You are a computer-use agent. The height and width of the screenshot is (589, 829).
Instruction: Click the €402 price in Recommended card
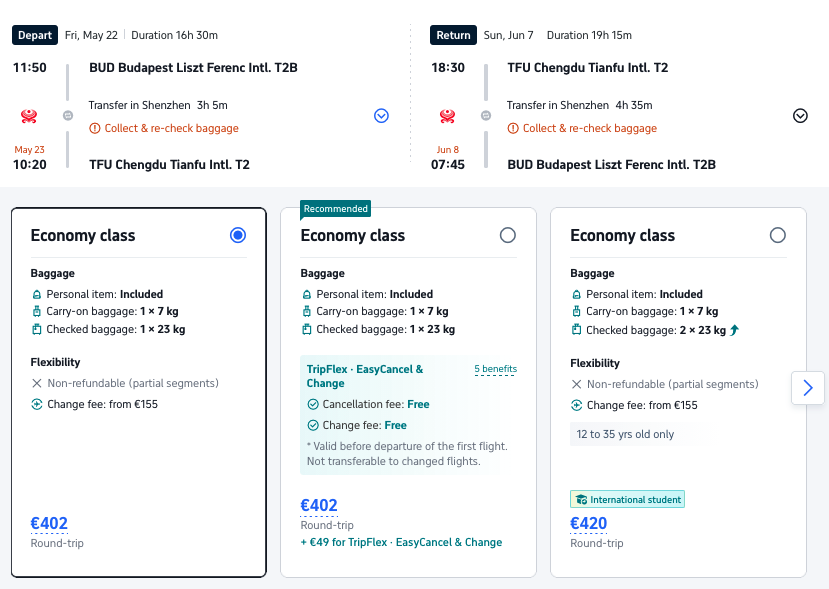tap(319, 506)
